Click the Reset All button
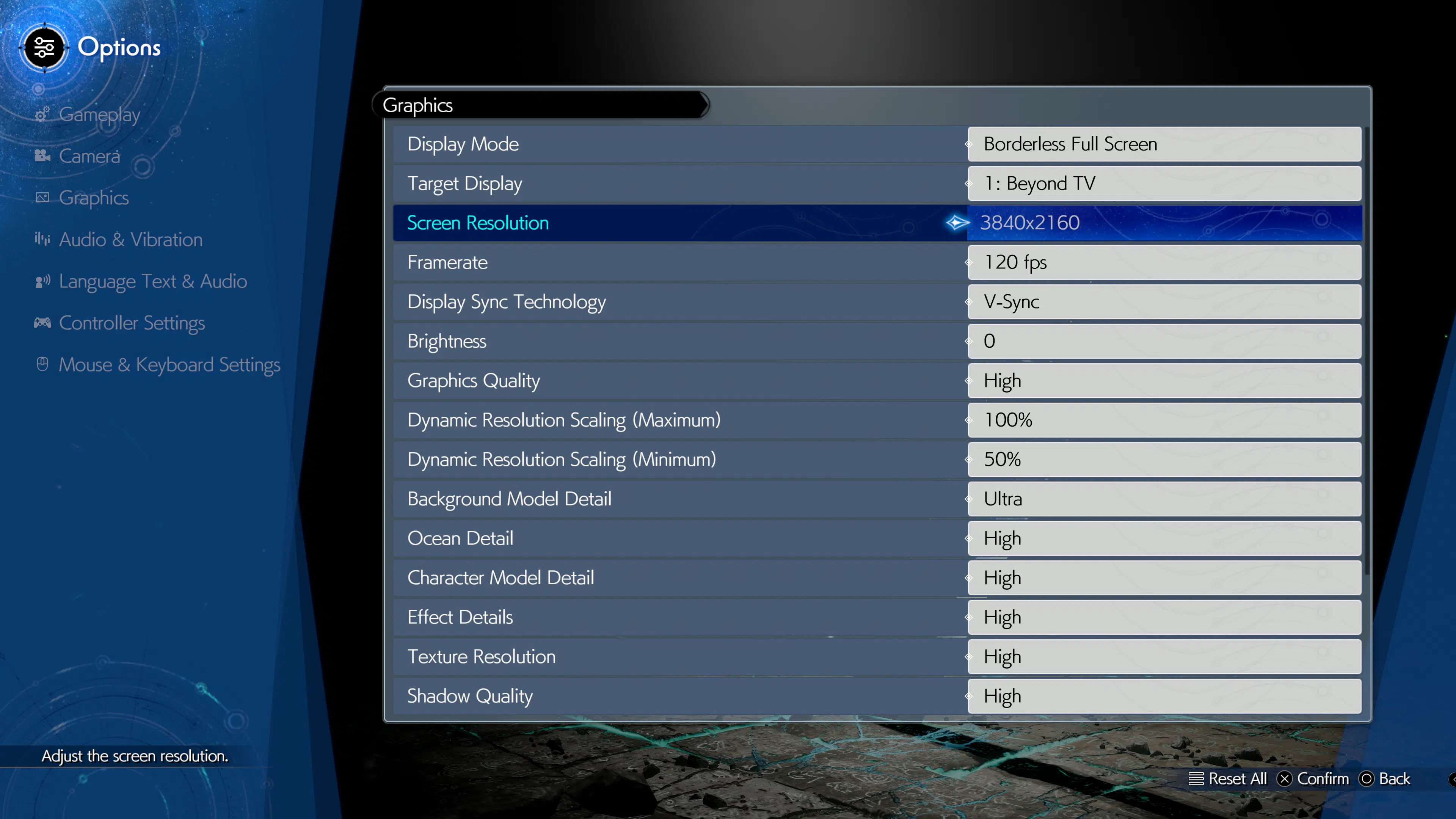 pos(1228,778)
